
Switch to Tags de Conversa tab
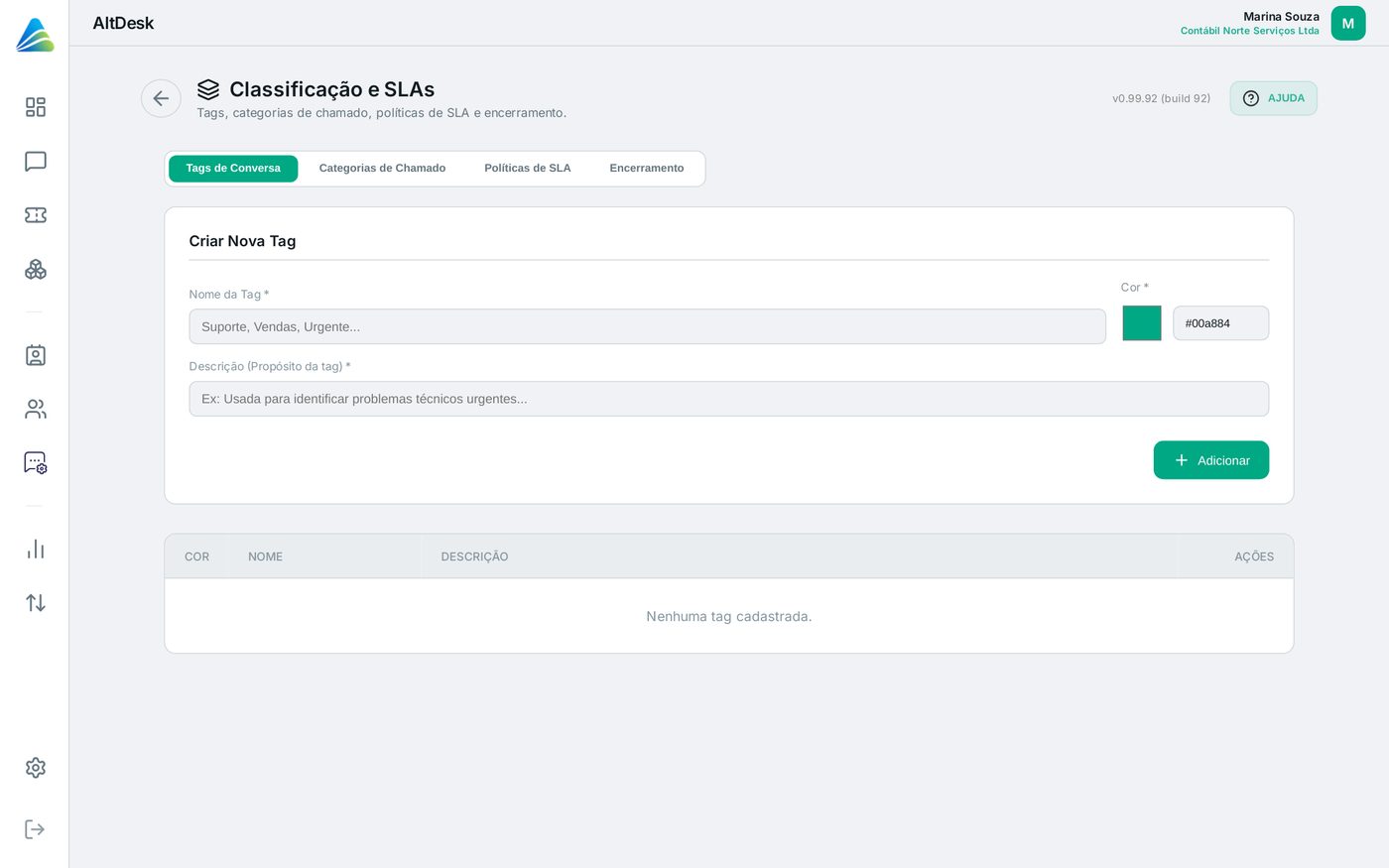pos(233,169)
